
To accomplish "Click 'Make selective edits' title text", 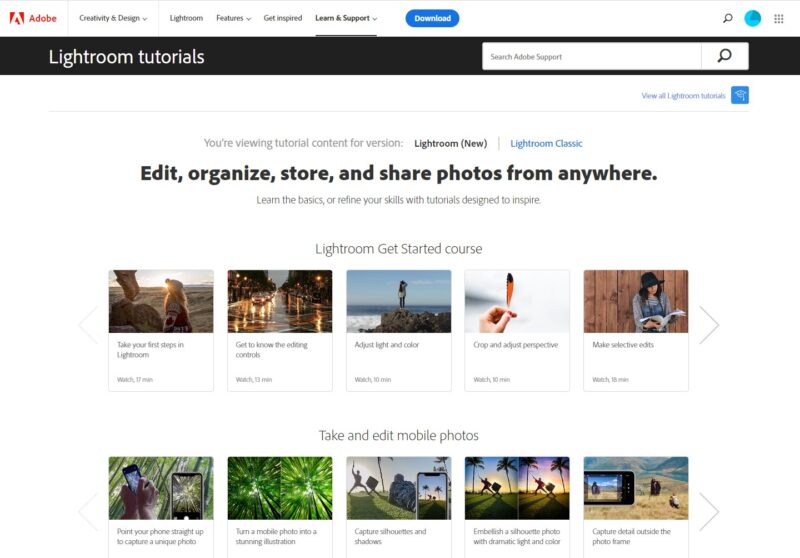I will point(623,345).
